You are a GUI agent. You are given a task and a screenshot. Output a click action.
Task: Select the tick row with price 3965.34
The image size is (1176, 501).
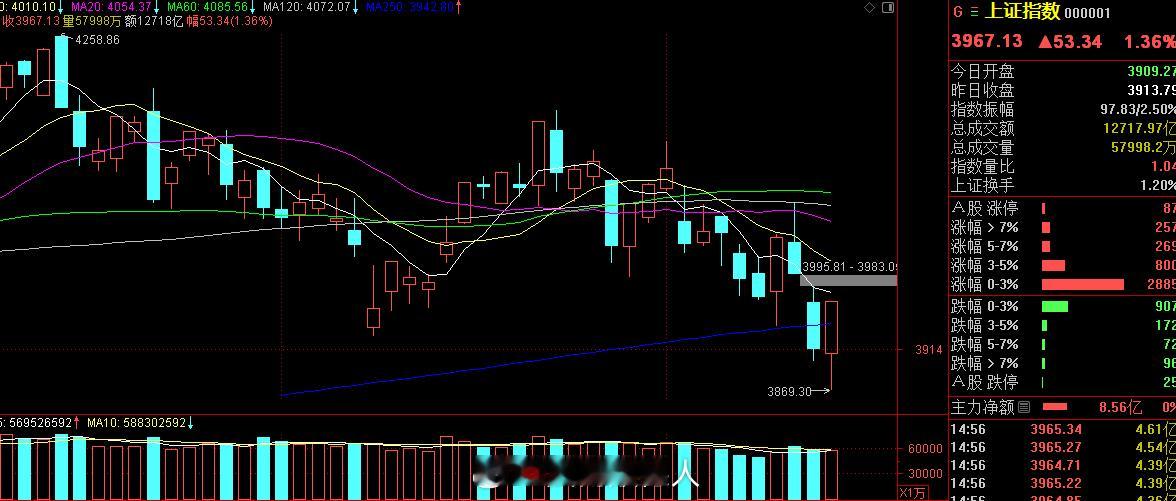[1063, 430]
